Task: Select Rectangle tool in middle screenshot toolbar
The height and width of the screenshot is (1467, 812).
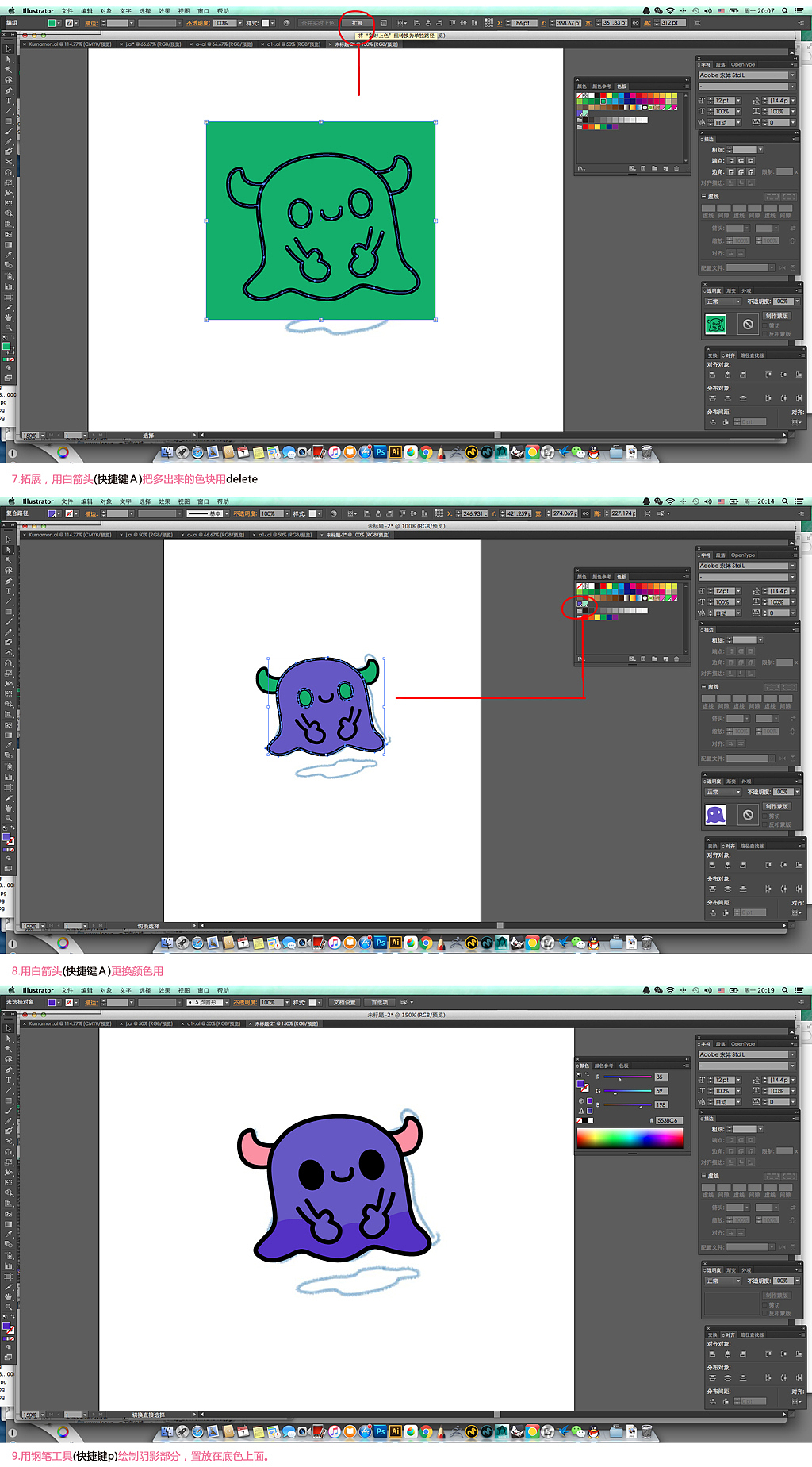Action: point(9,612)
